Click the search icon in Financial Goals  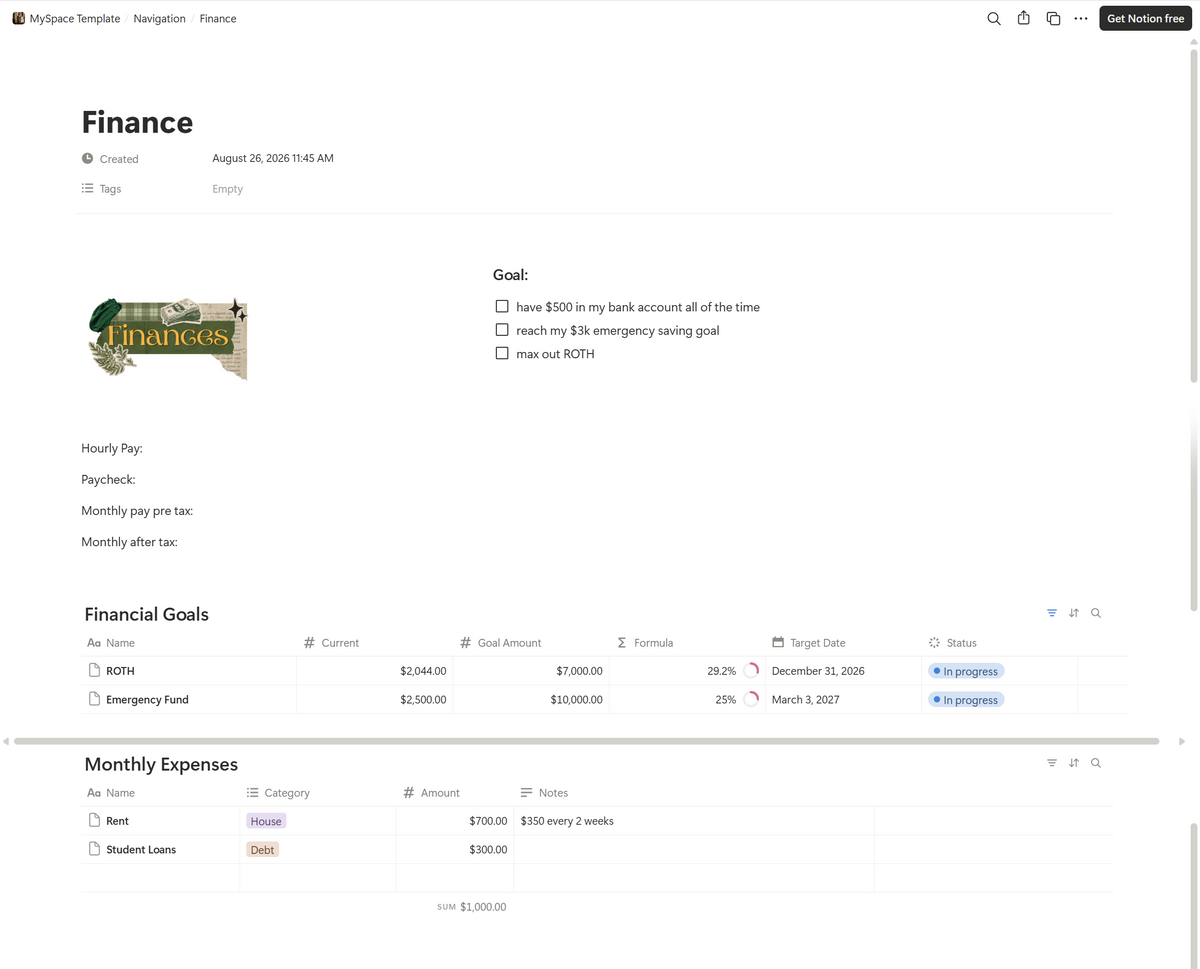coord(1096,613)
